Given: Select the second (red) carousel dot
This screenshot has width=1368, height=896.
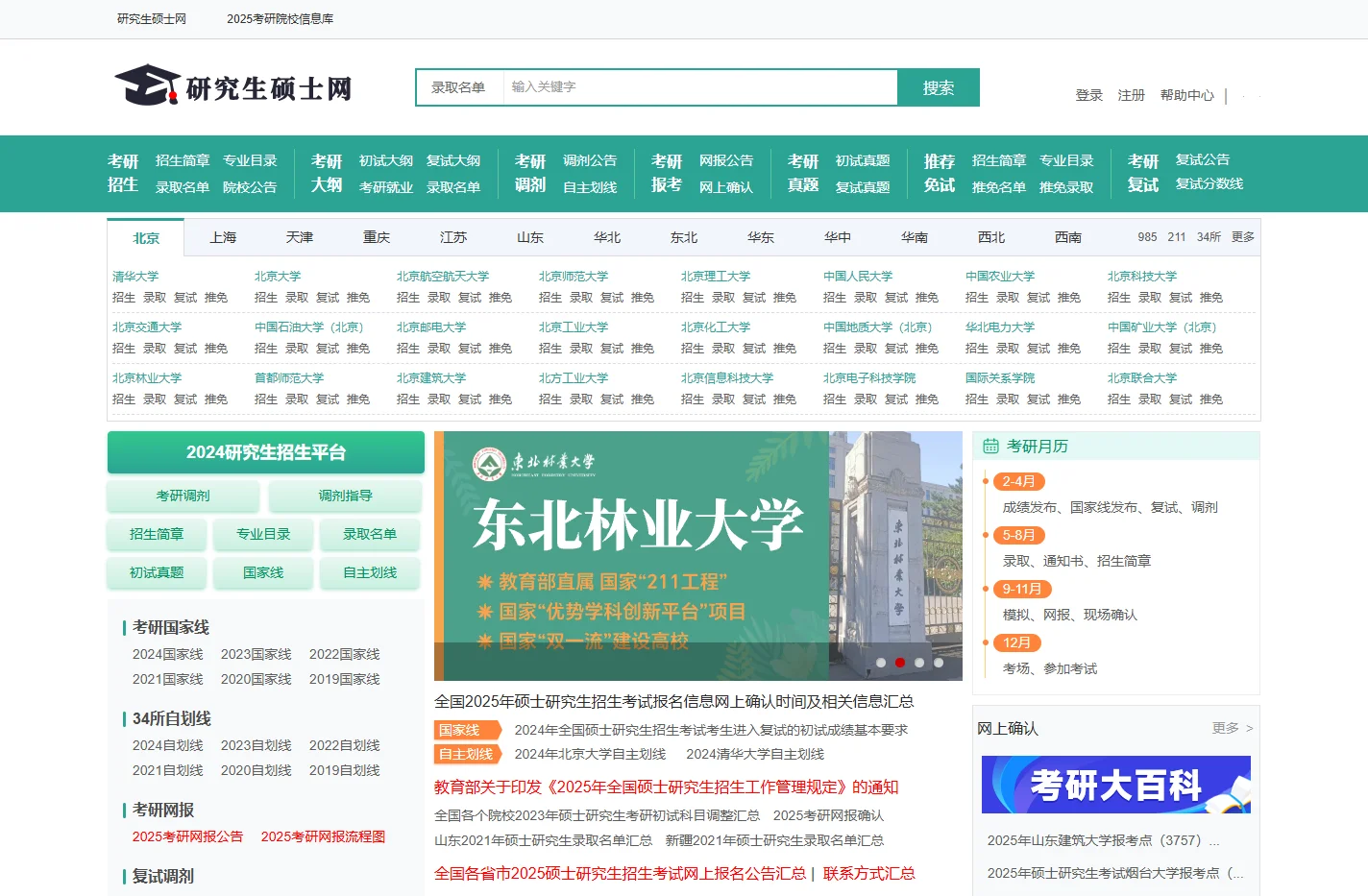Looking at the screenshot, I should tap(900, 663).
